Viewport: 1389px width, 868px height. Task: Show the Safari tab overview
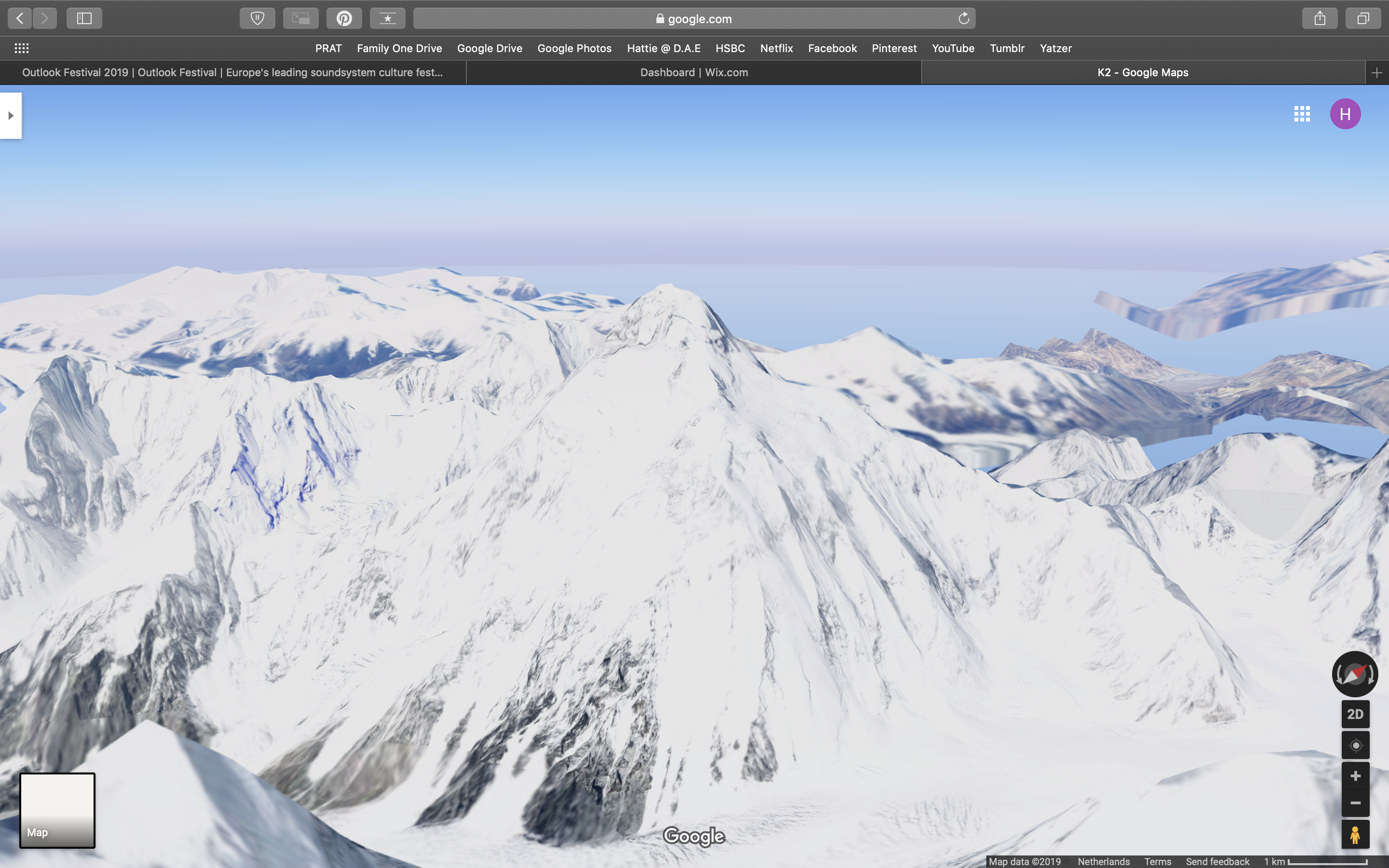click(1362, 18)
